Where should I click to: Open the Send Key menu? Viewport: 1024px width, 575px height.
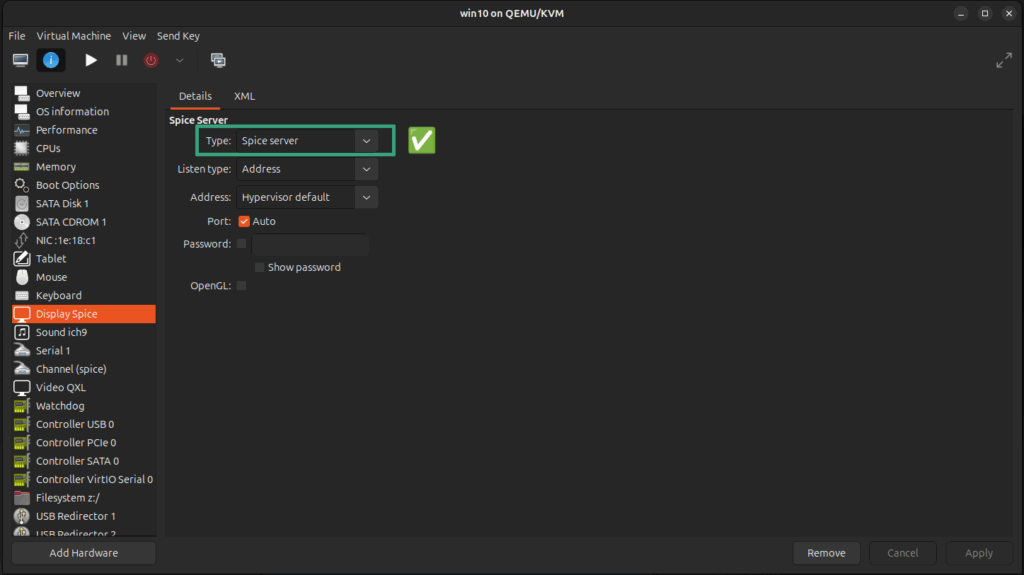(178, 36)
